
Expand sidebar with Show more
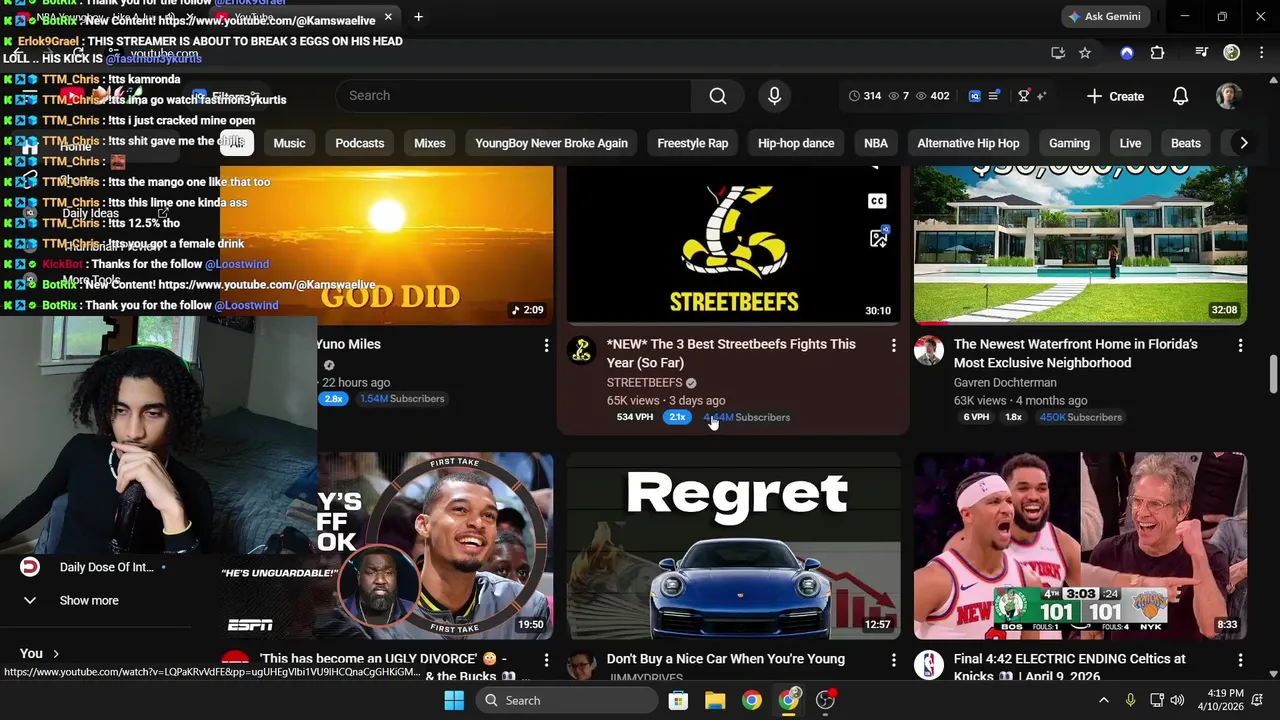coord(89,600)
